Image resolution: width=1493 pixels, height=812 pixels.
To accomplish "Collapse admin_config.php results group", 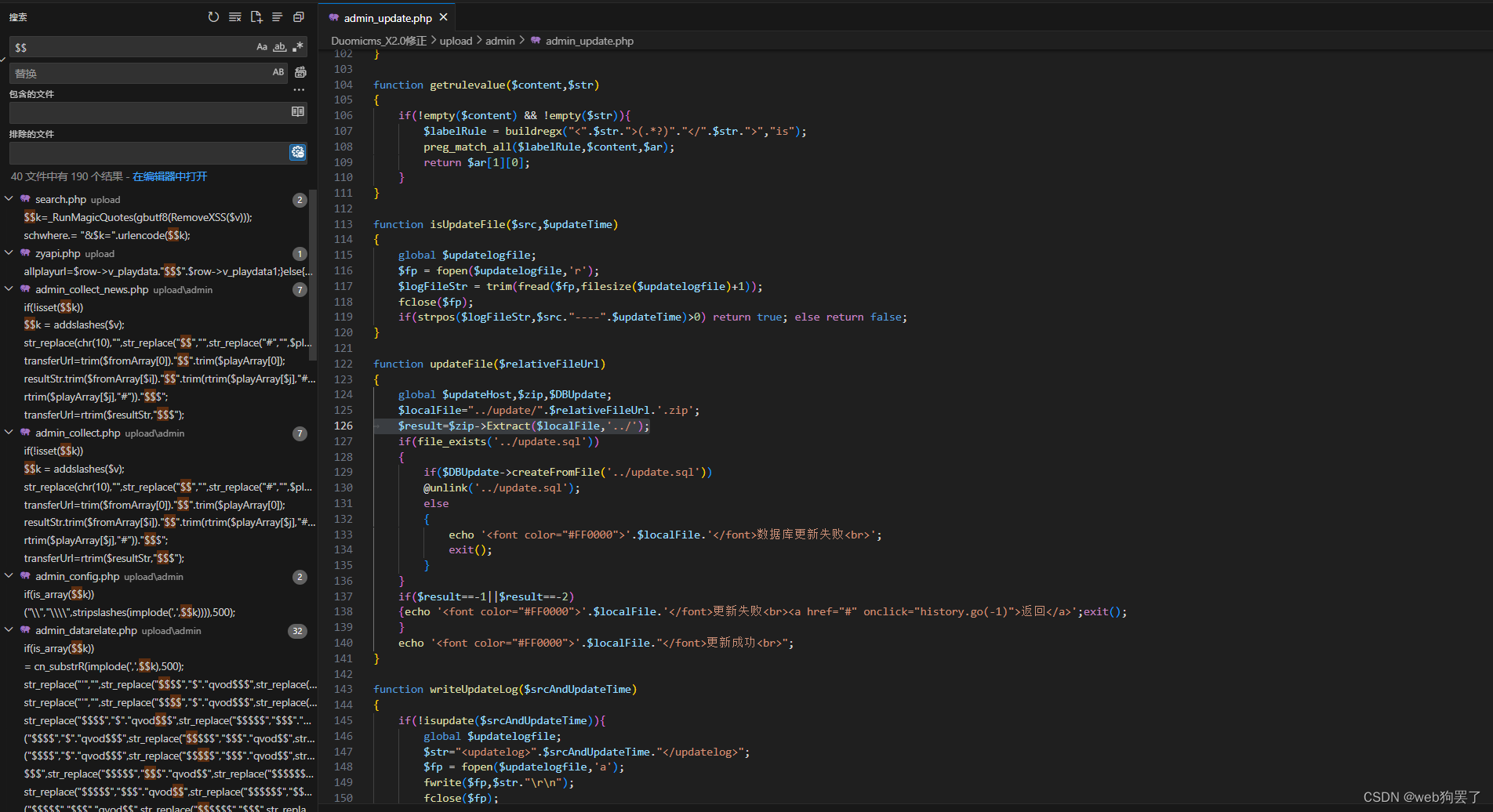I will [9, 576].
